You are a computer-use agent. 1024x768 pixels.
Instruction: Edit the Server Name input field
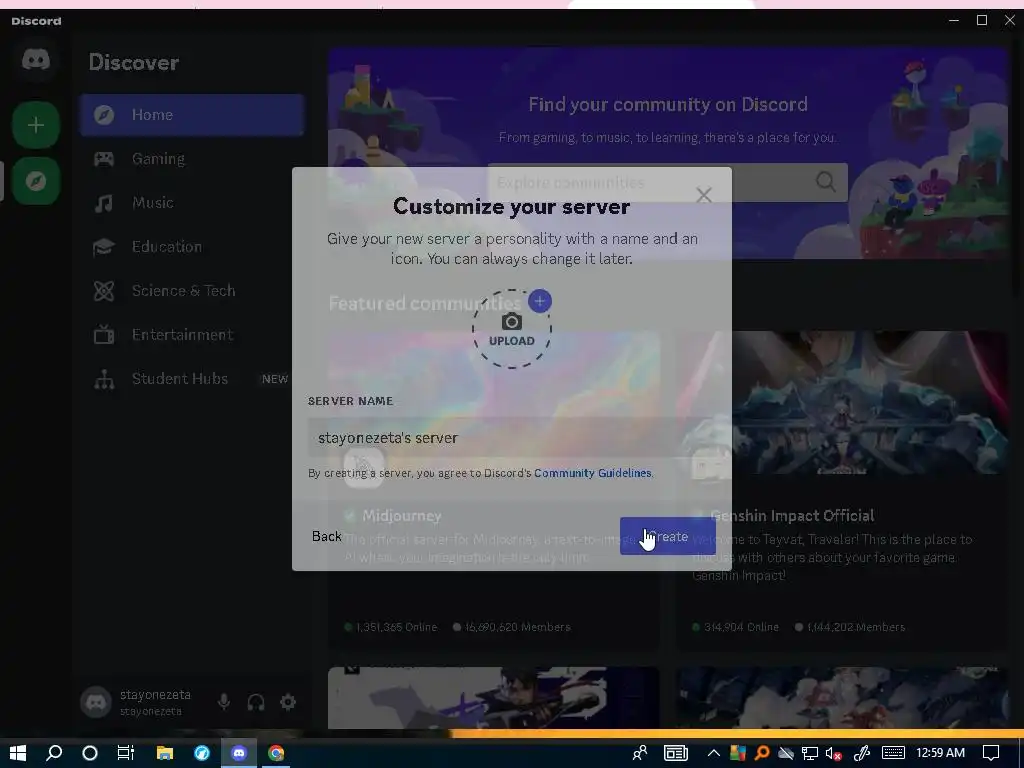(511, 438)
